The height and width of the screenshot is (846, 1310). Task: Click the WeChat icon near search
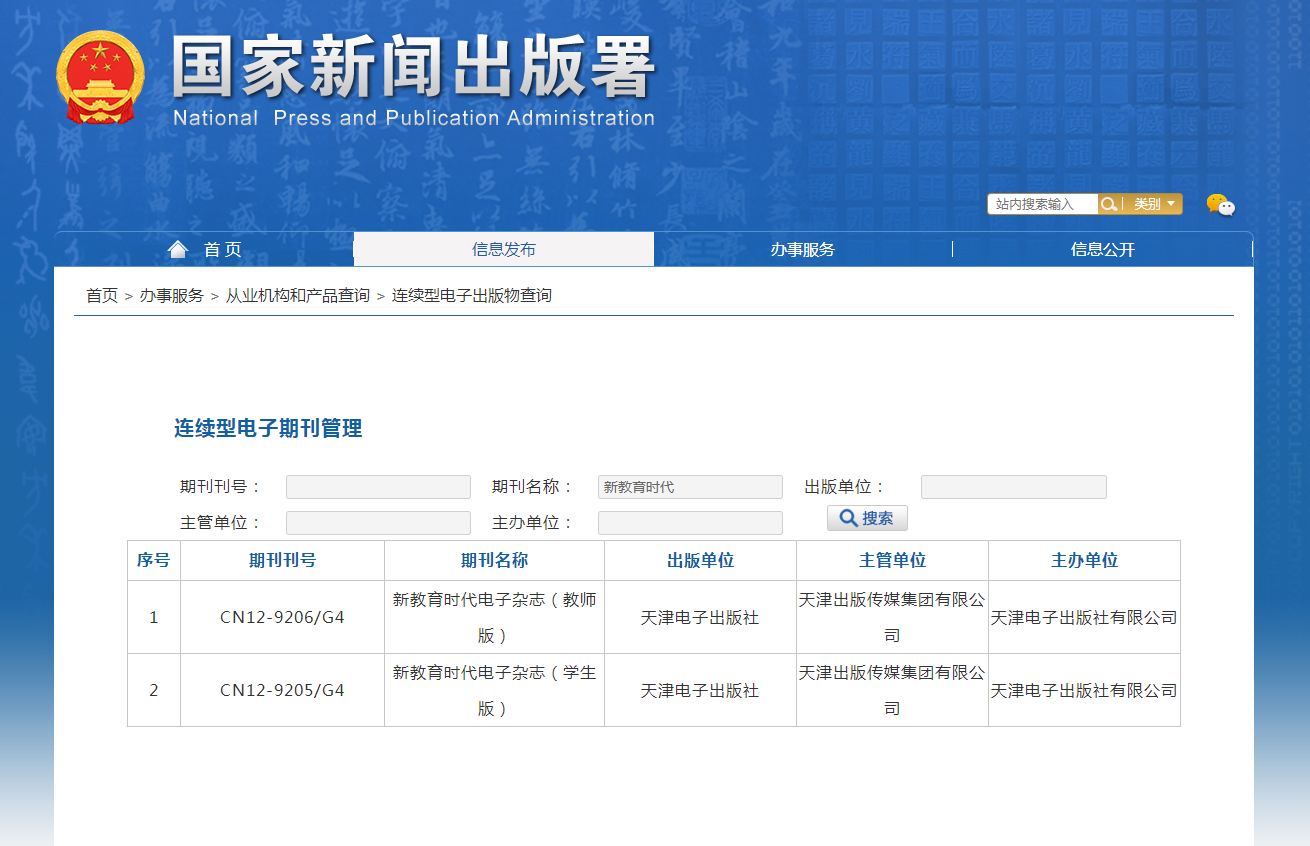(x=1220, y=205)
